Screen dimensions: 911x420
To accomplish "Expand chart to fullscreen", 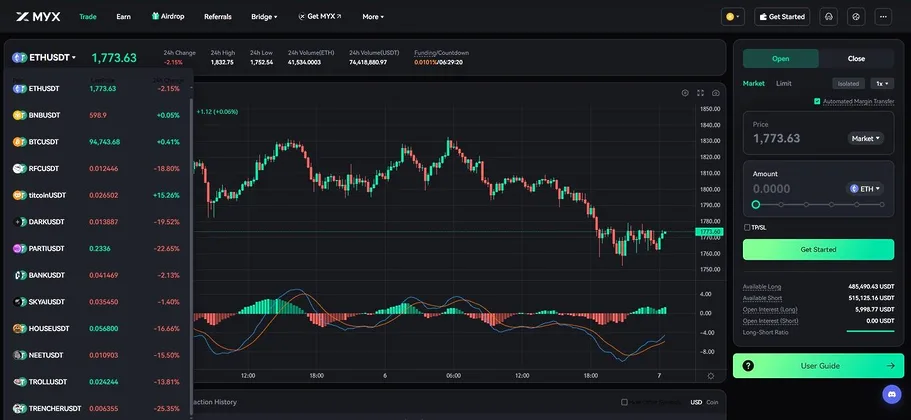I will pyautogui.click(x=700, y=93).
